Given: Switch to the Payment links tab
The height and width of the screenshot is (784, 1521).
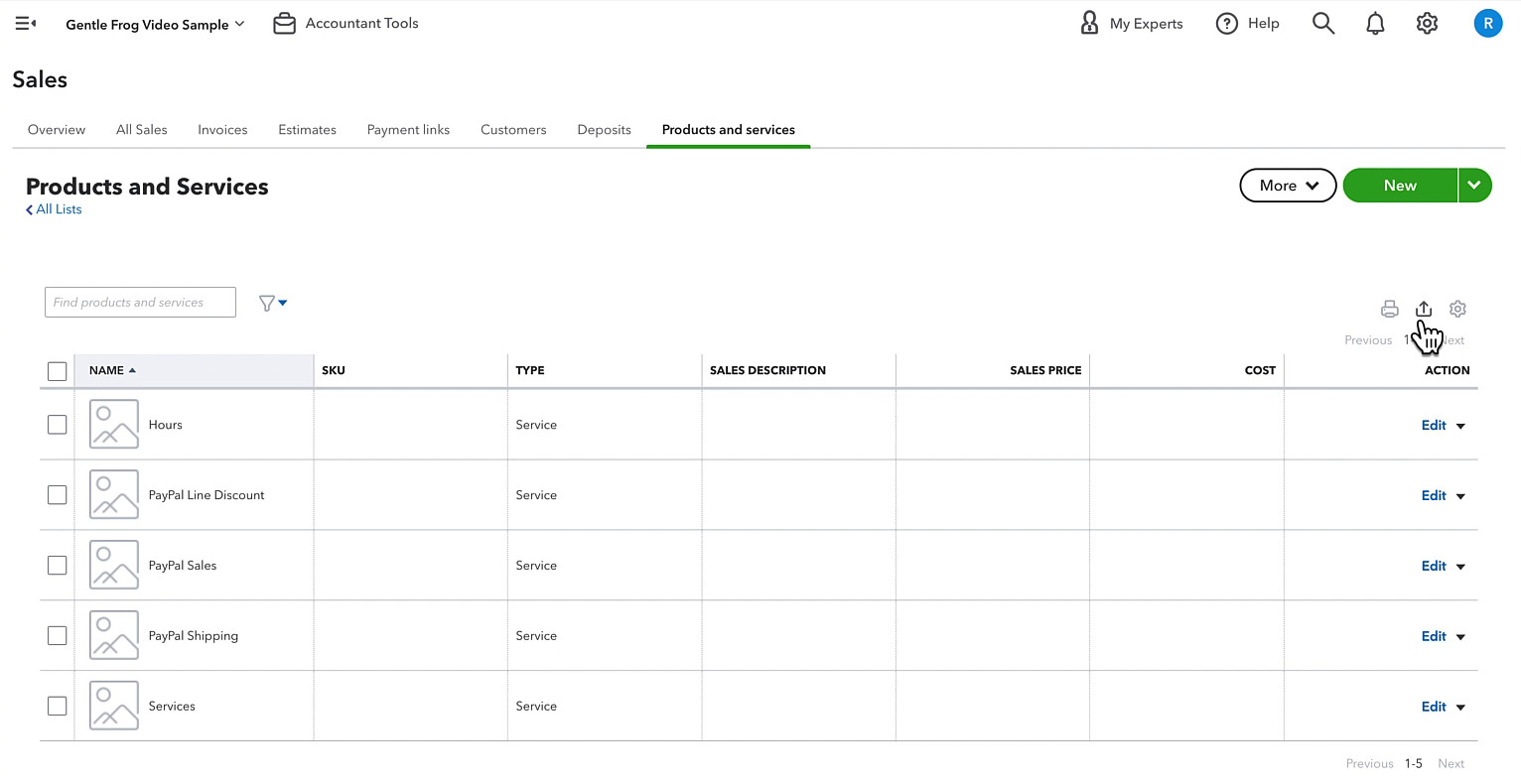Looking at the screenshot, I should coord(408,130).
